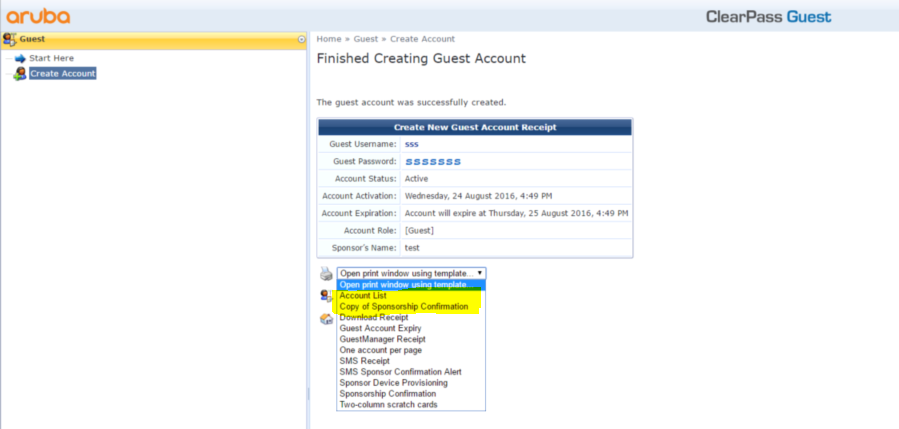Collapse the Guest sidebar panel
The height and width of the screenshot is (429, 899).
302,40
